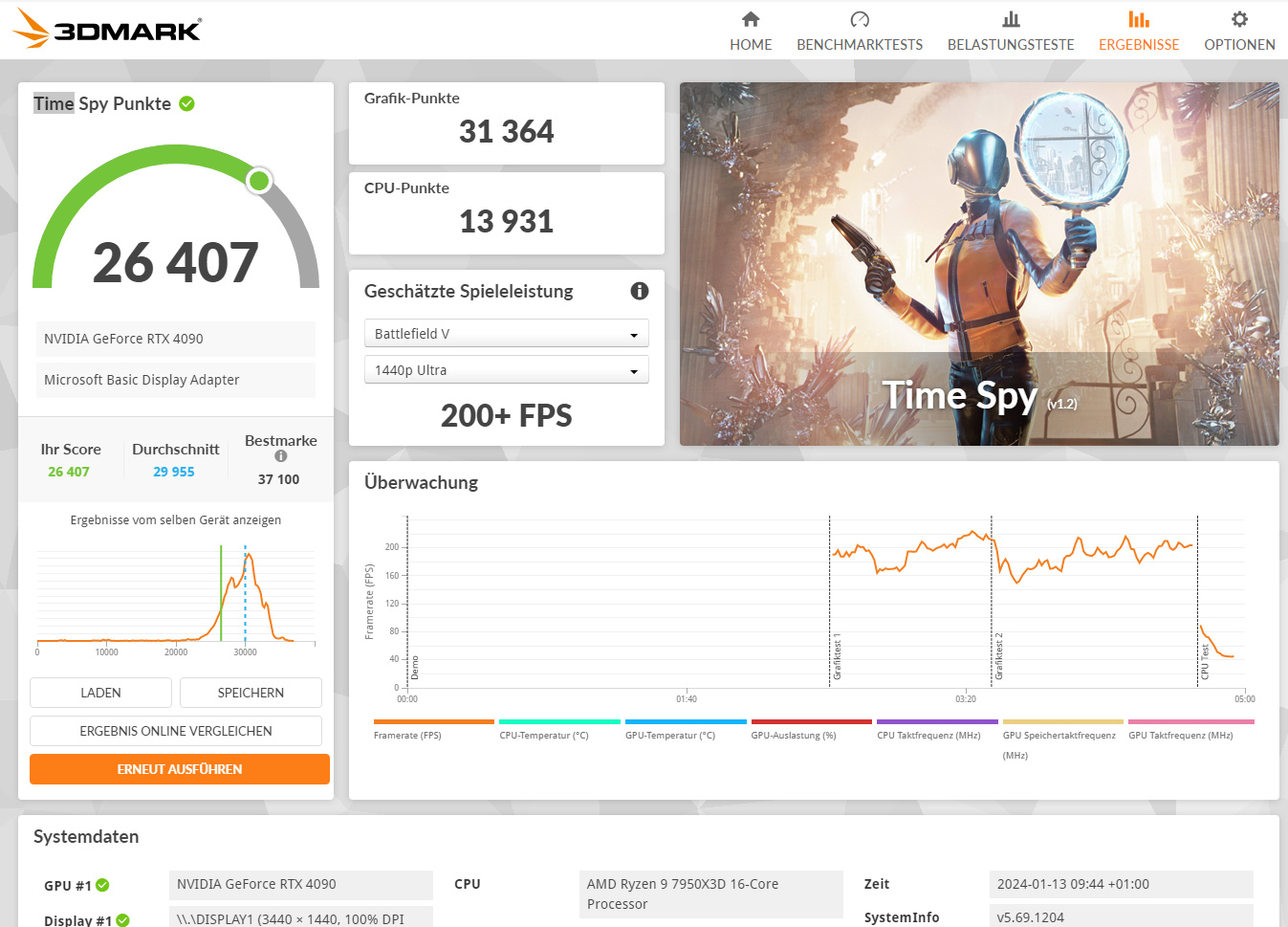Click the Belastungsteste bar chart icon

1011,19
